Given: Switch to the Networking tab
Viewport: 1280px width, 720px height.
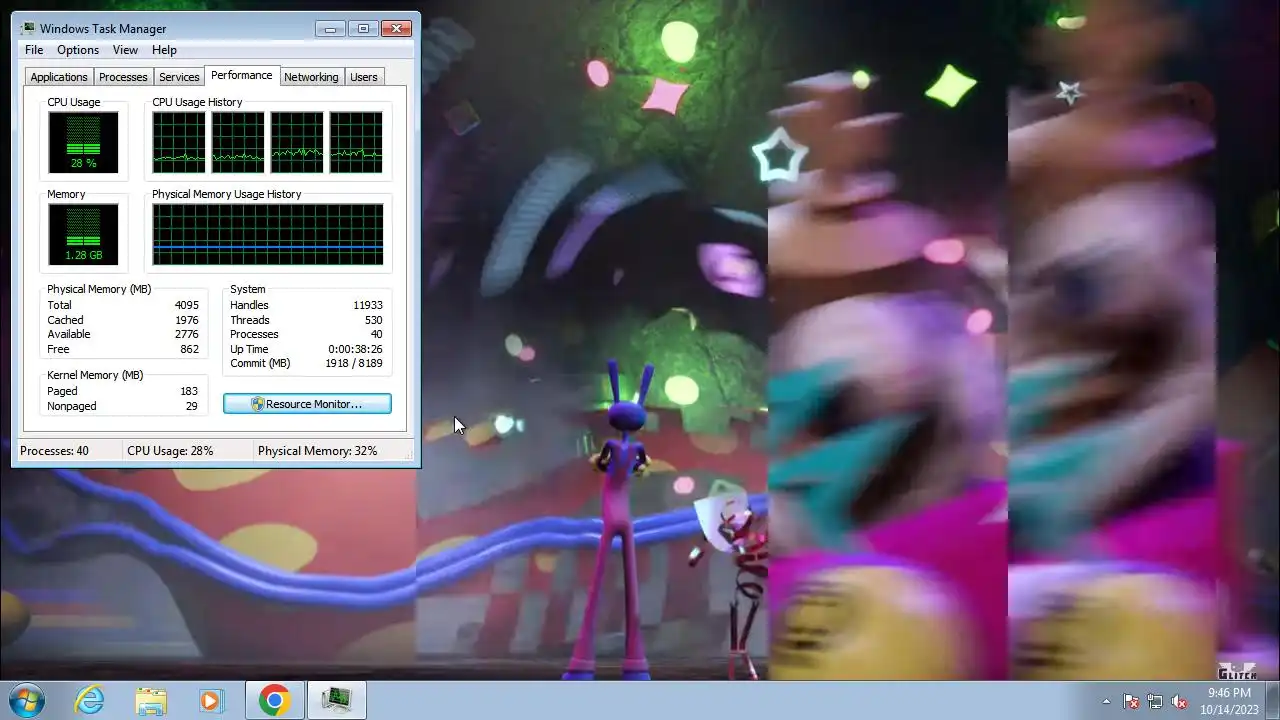Looking at the screenshot, I should click(311, 77).
